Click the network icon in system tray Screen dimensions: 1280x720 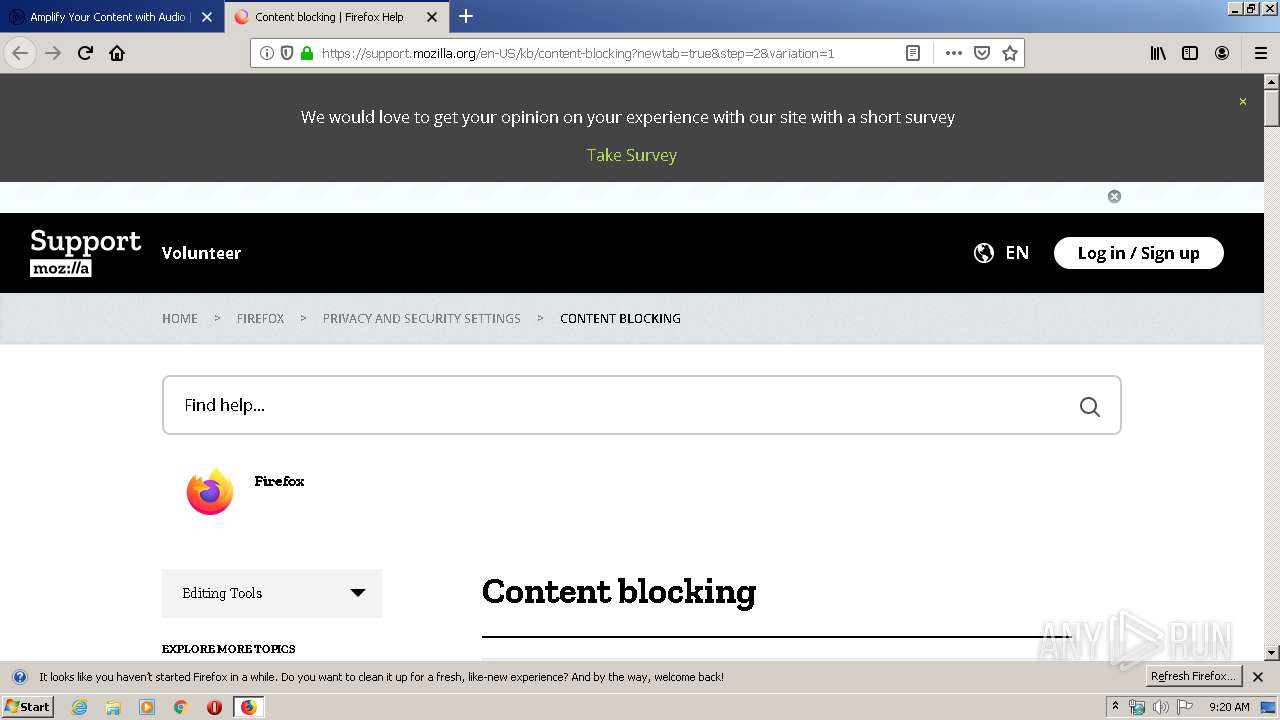[1137, 707]
